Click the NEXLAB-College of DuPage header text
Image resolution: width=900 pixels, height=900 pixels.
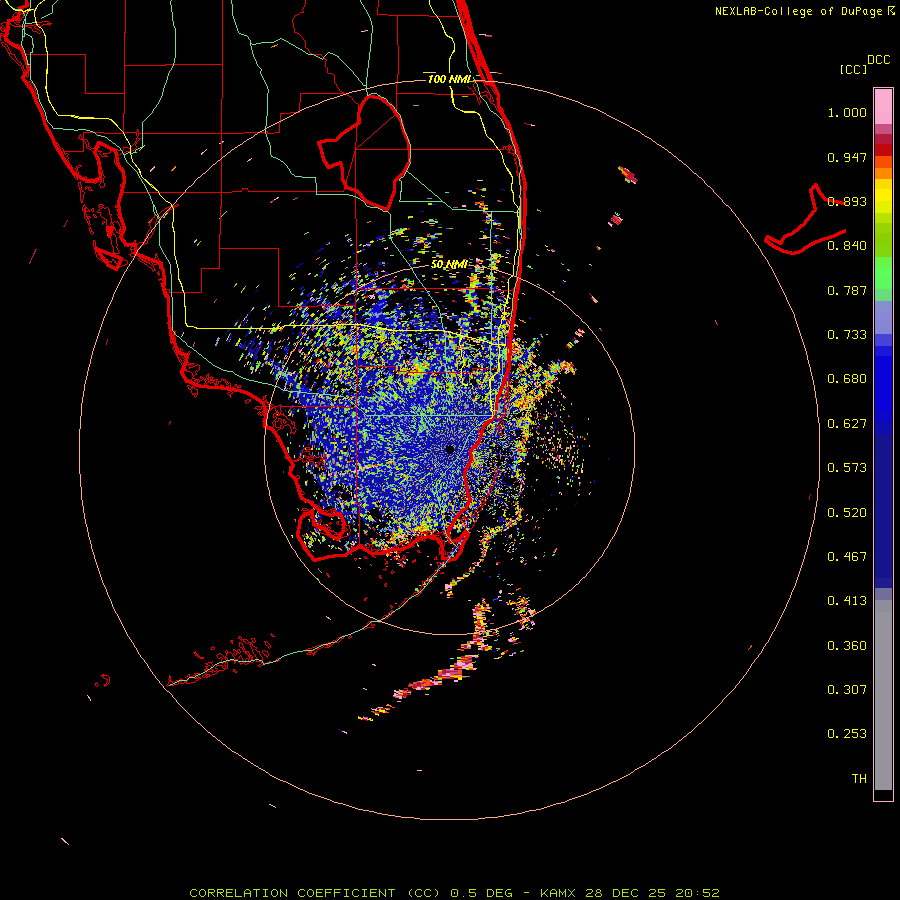[798, 11]
